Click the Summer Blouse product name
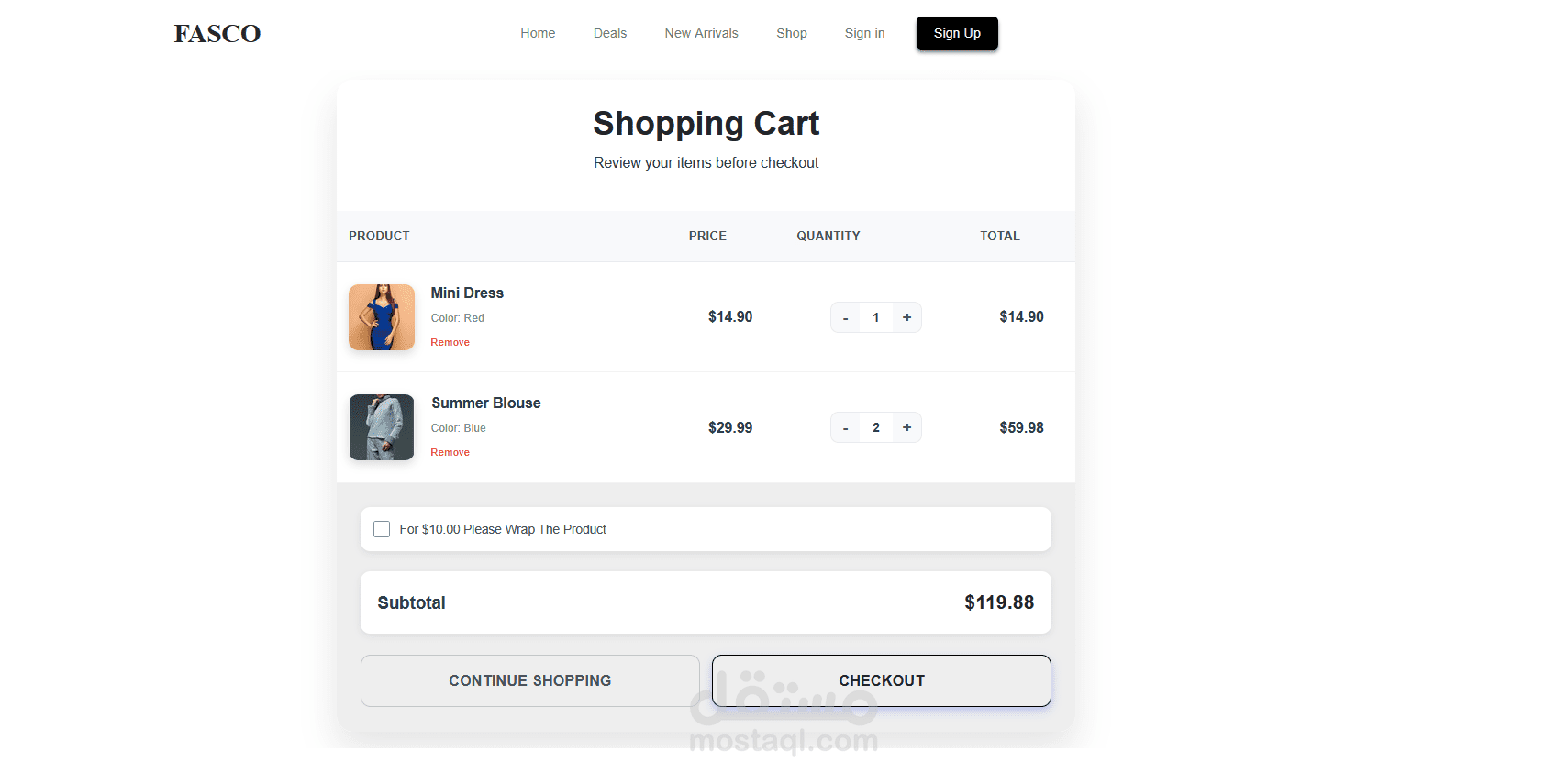The width and height of the screenshot is (1568, 773). pyautogui.click(x=485, y=403)
